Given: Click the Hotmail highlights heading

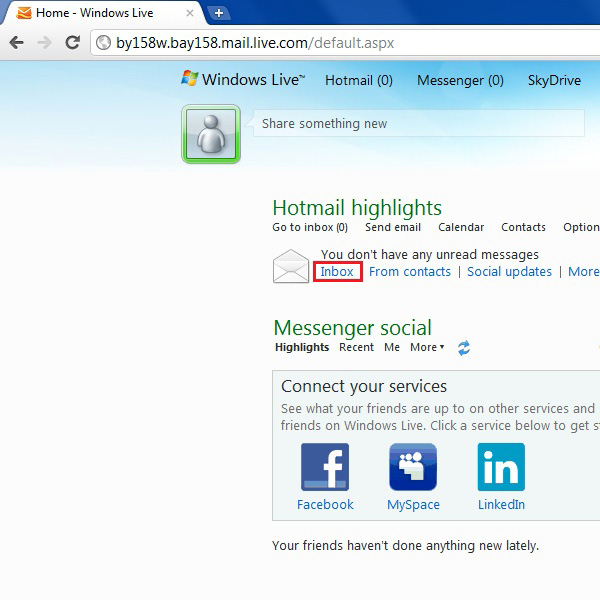Looking at the screenshot, I should click(357, 208).
